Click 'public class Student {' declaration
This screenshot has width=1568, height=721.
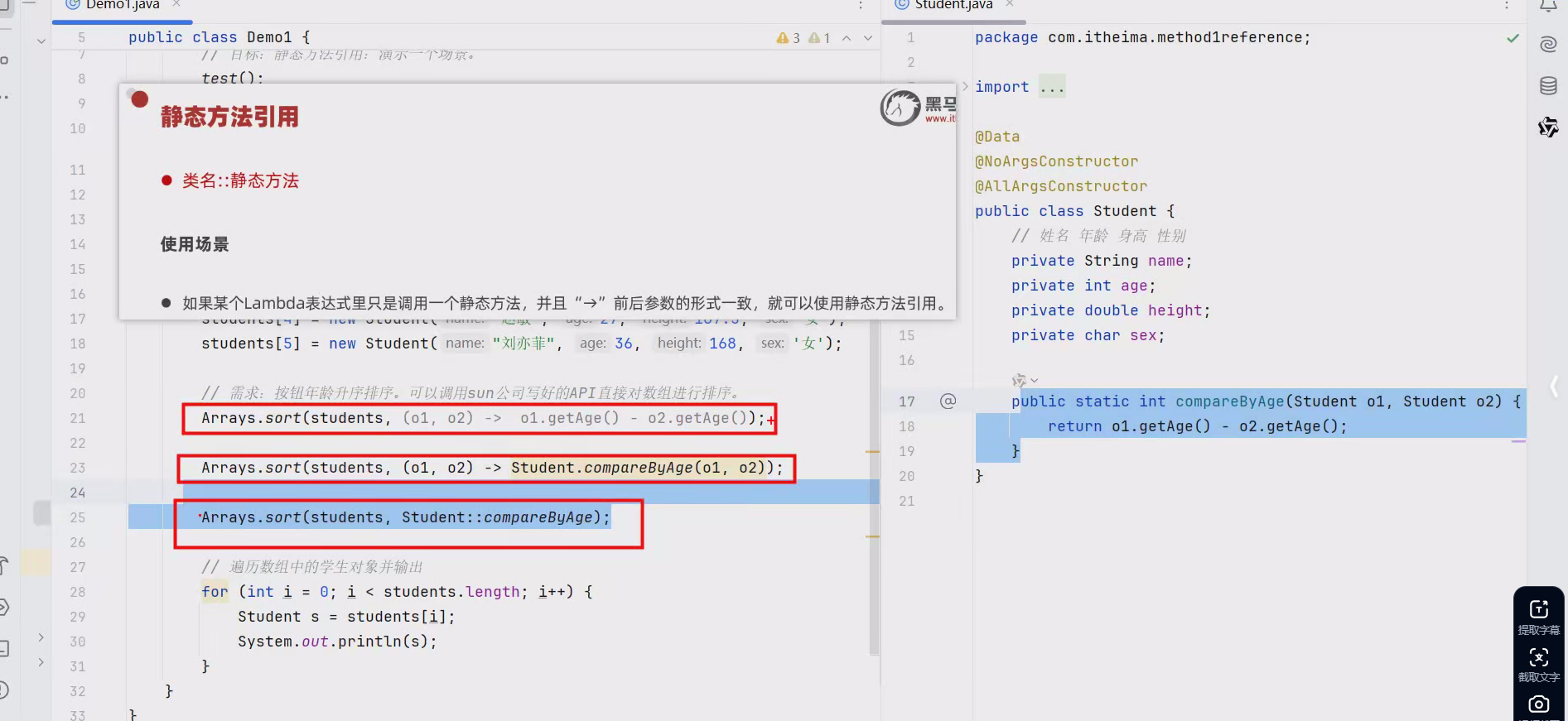click(x=1075, y=211)
